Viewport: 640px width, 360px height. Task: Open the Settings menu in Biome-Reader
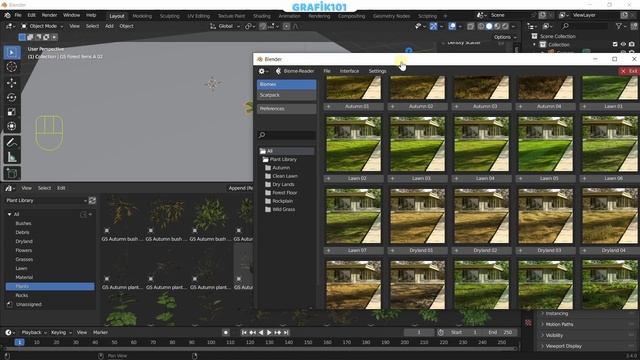[x=377, y=71]
